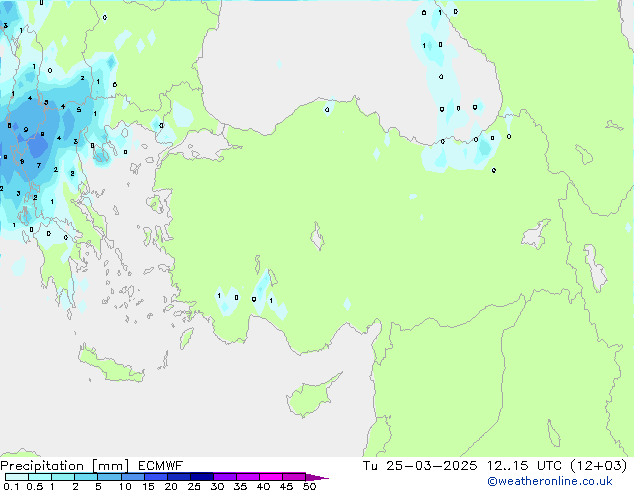The width and height of the screenshot is (634, 490).
Task: Click legend swatch between 35 and 40
Action: (248, 477)
